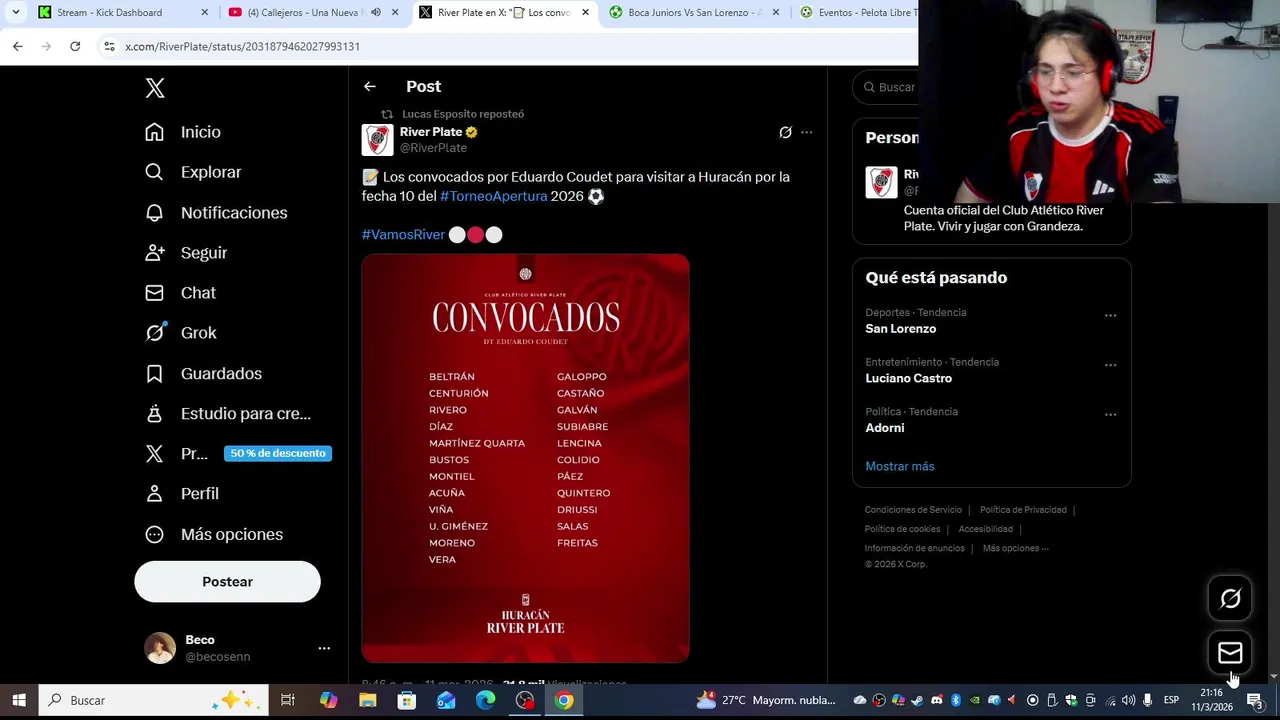Click browser back arrow
The width and height of the screenshot is (1280, 720).
[18, 46]
